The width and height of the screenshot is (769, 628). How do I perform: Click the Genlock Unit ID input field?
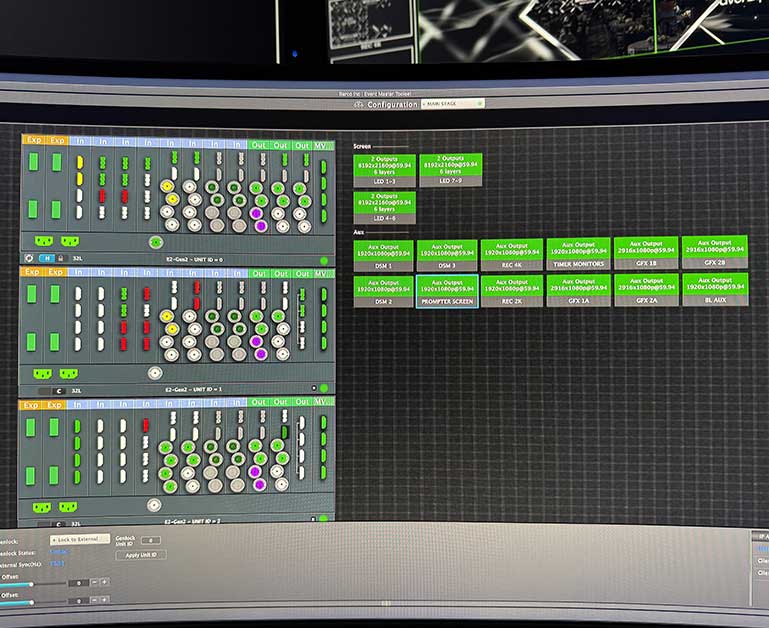[x=151, y=540]
